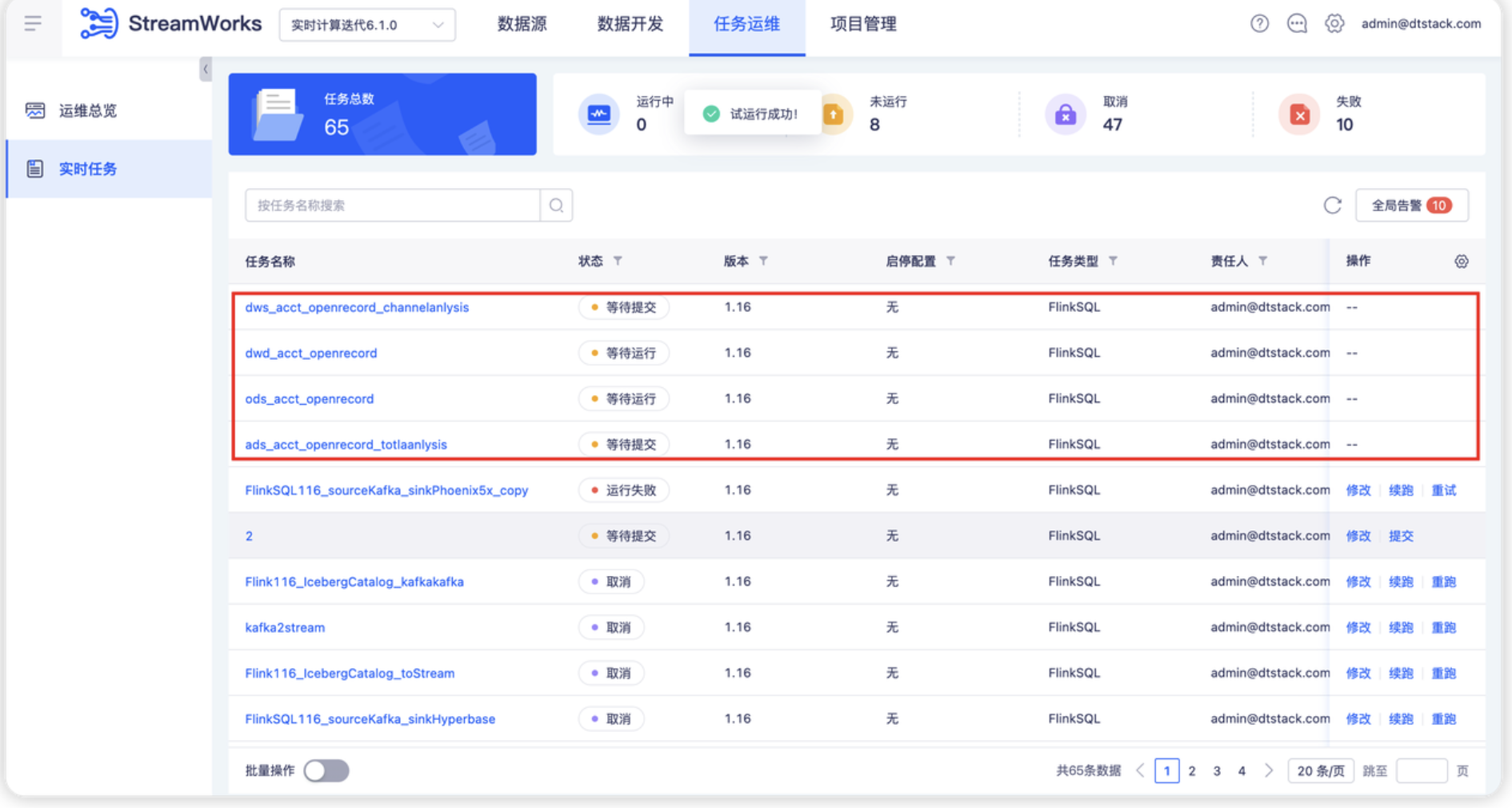Image resolution: width=1512 pixels, height=808 pixels.
Task: Click 提交 for task 2
Action: coord(1400,535)
